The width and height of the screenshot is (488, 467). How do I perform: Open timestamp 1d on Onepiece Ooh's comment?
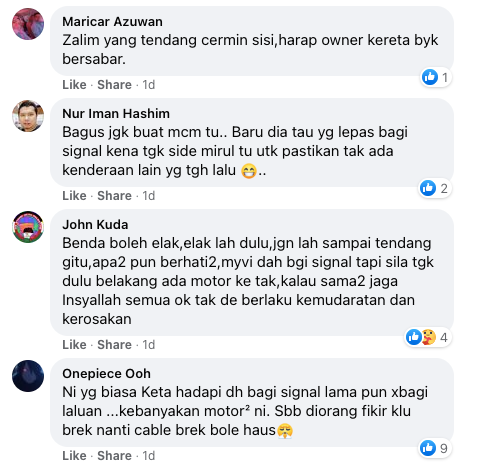click(149, 456)
